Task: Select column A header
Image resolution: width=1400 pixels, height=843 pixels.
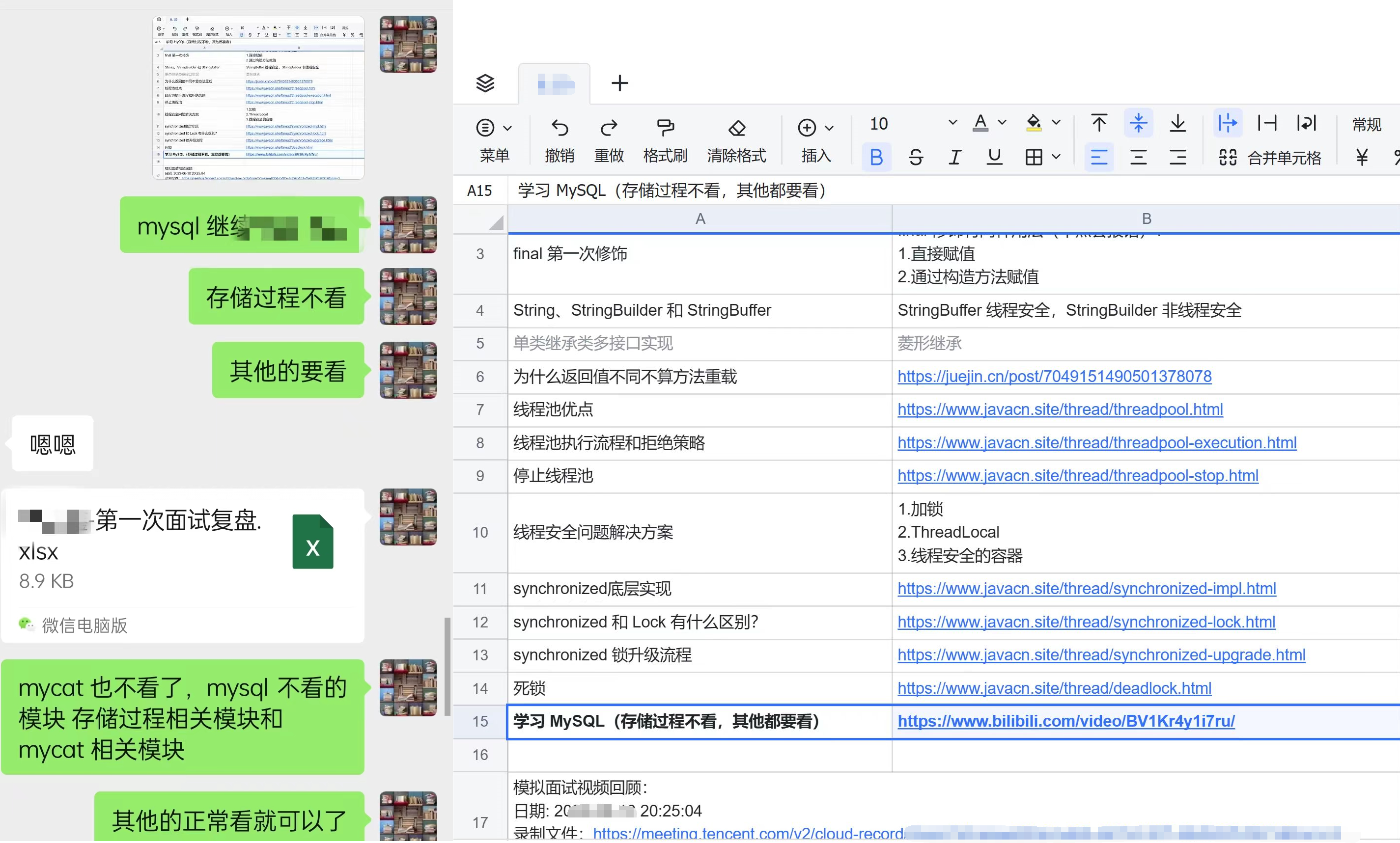Action: point(700,218)
